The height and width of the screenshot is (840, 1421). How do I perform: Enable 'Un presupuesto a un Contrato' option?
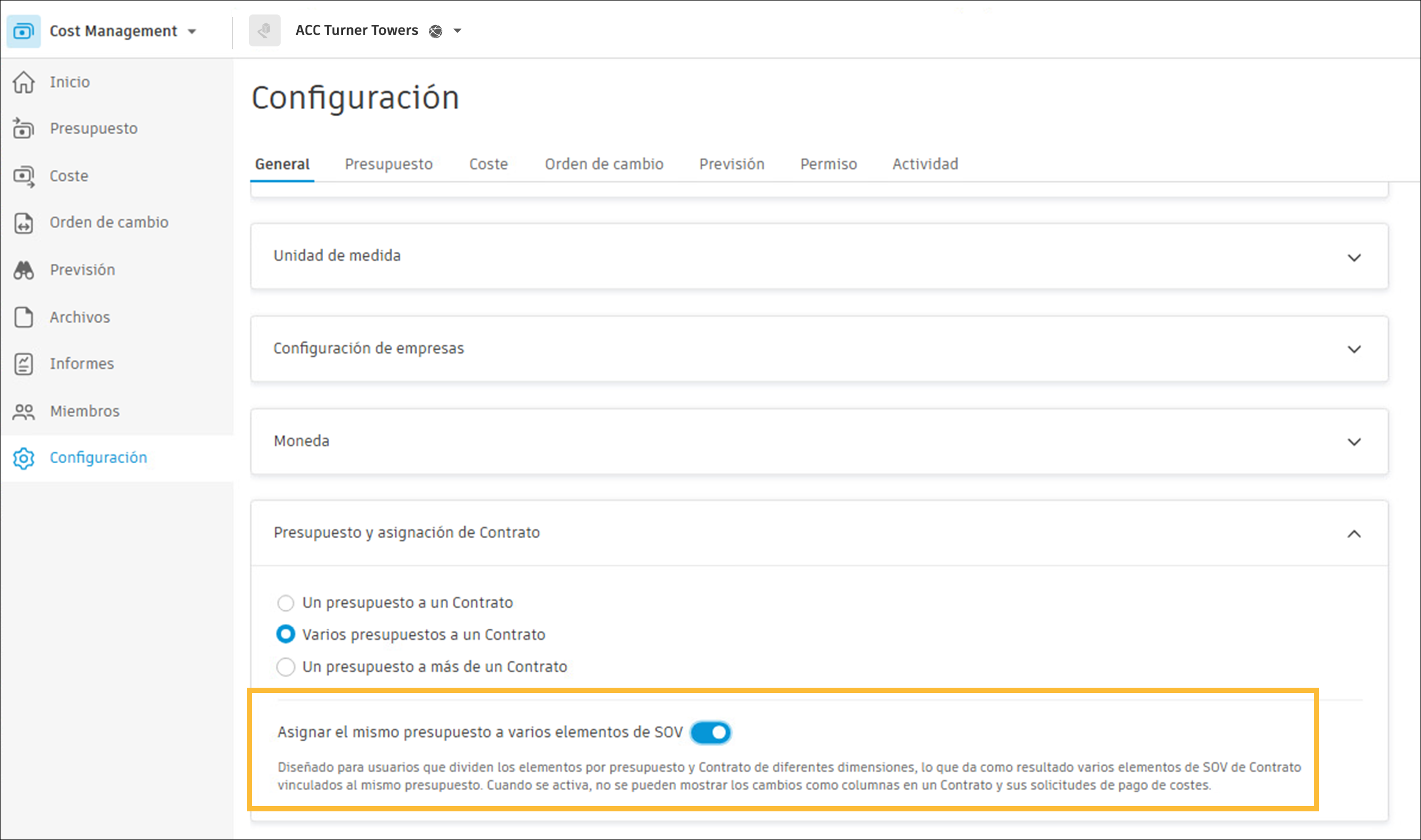pos(286,602)
